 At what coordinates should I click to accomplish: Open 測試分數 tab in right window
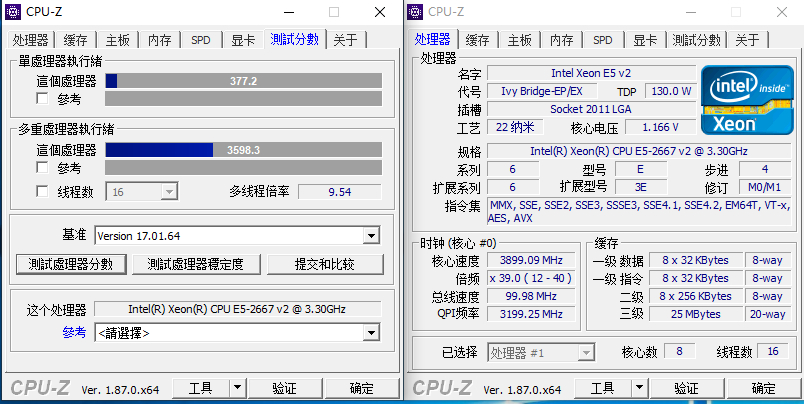click(696, 40)
